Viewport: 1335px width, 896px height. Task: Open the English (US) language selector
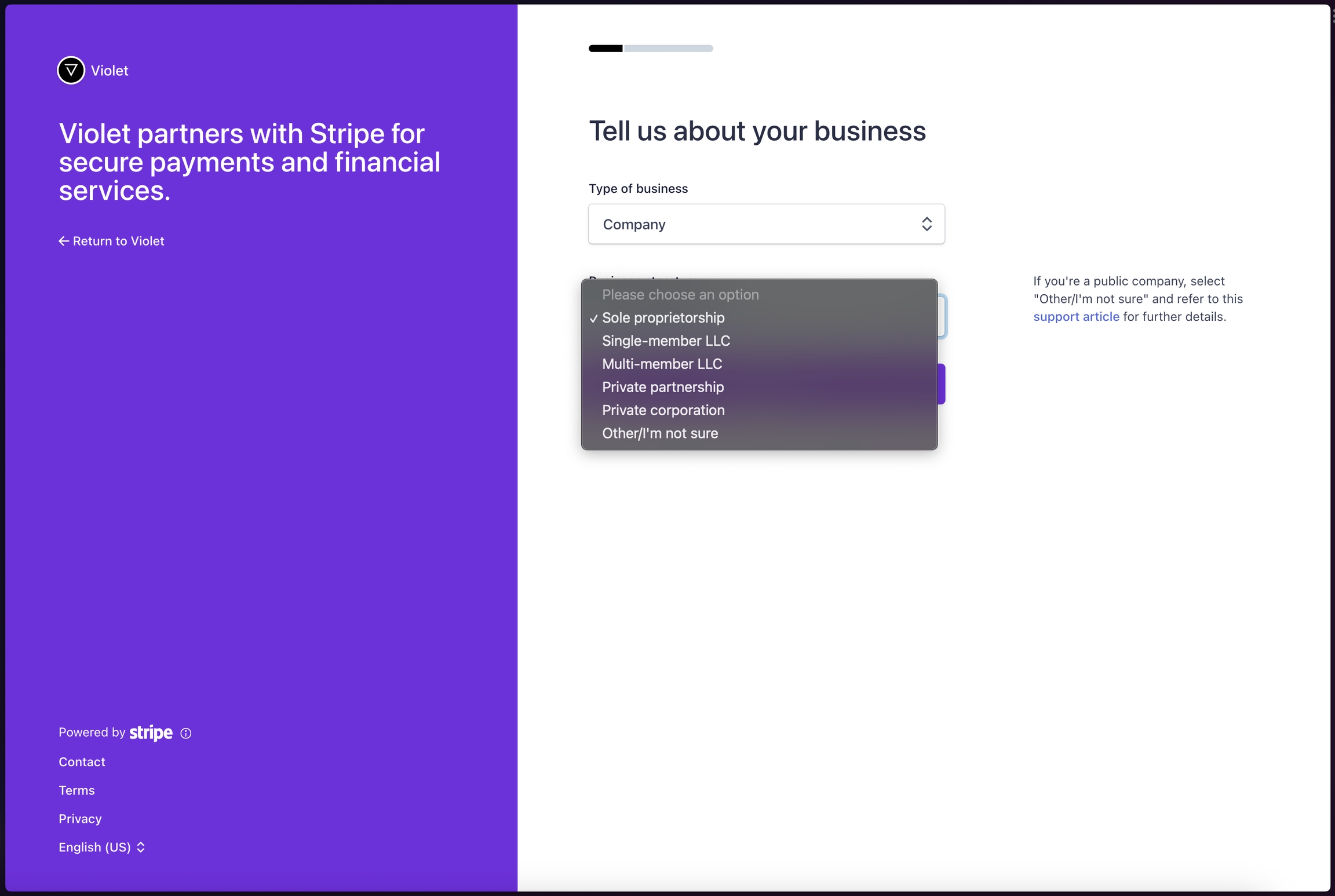[x=101, y=847]
